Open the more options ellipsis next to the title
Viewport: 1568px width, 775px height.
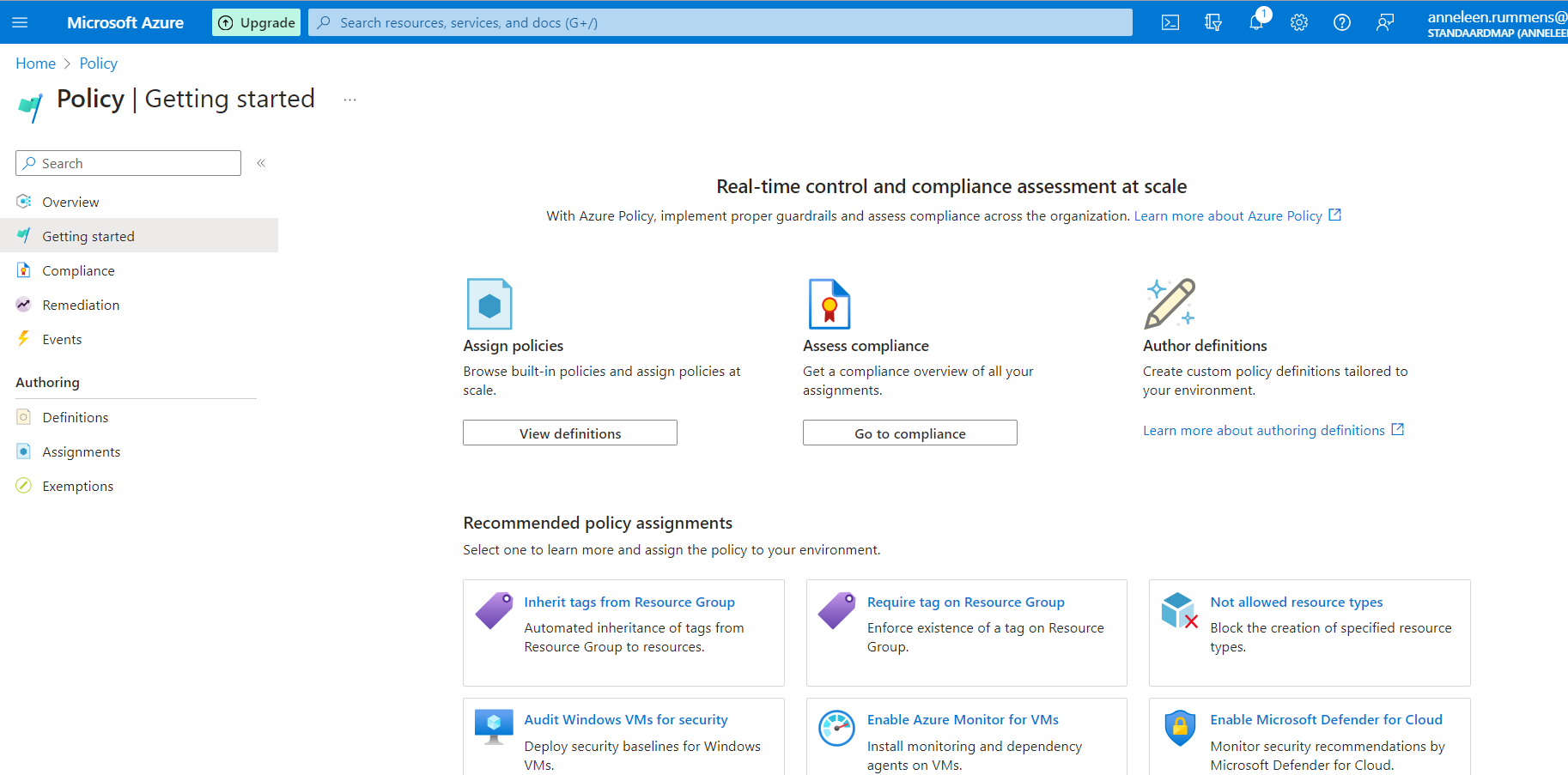tap(349, 100)
